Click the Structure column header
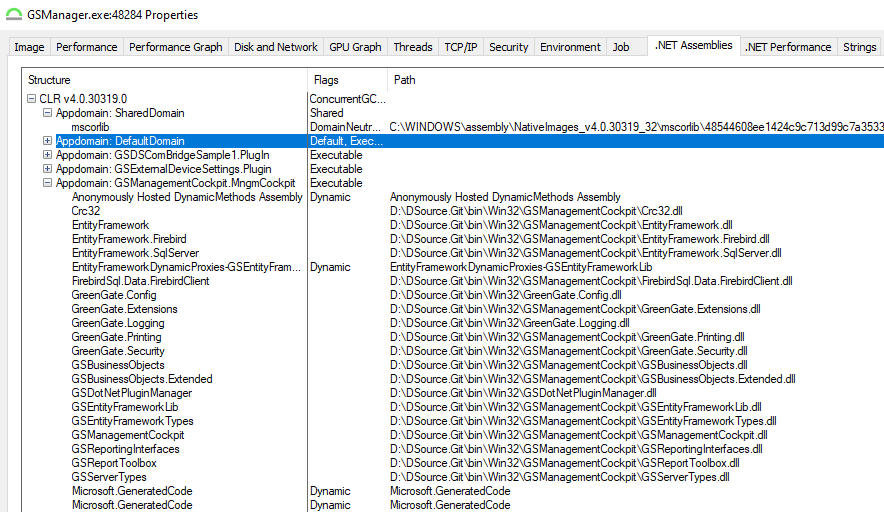Screen dimensions: 884x512 tap(164, 80)
